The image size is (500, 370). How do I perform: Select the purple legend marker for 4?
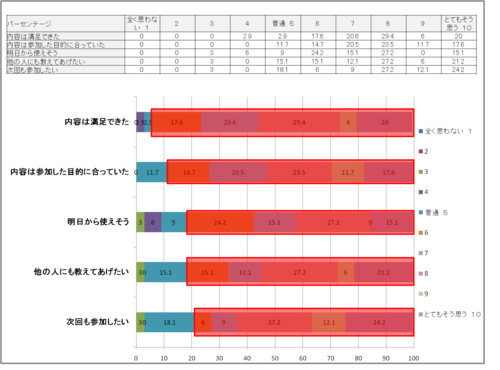[421, 192]
